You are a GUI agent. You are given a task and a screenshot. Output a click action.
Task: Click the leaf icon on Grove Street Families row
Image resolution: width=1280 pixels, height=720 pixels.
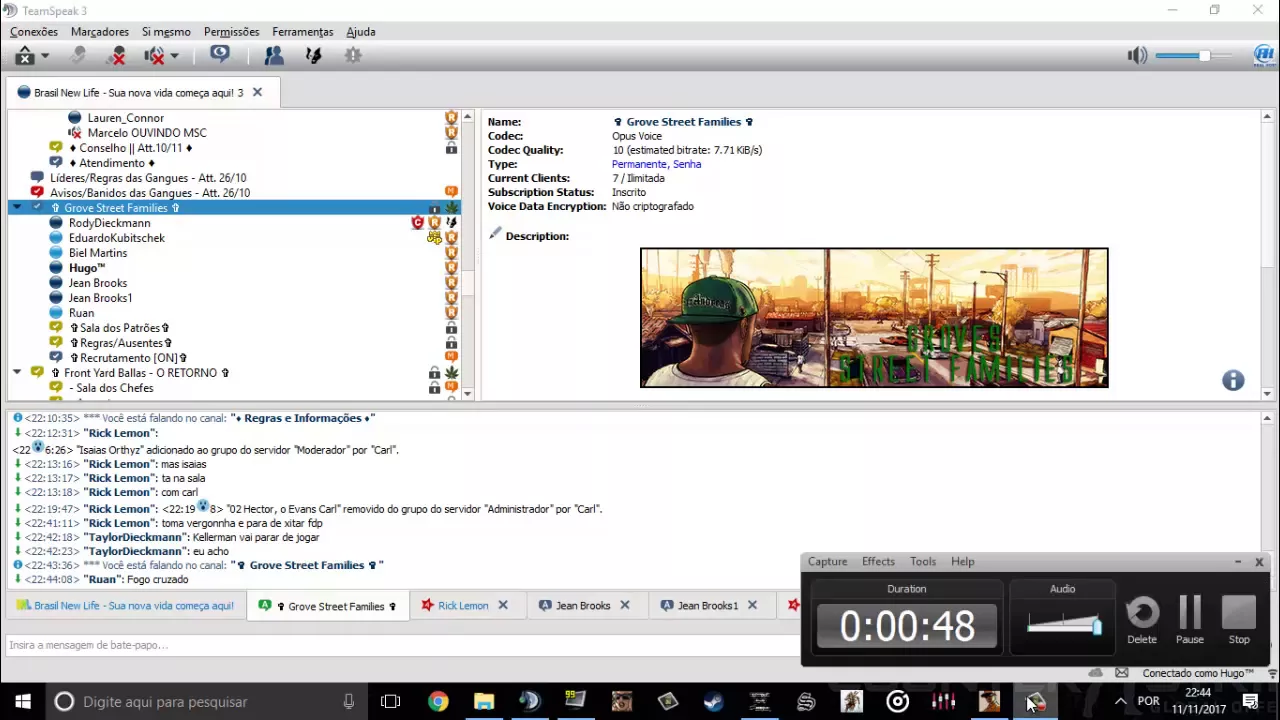[451, 208]
